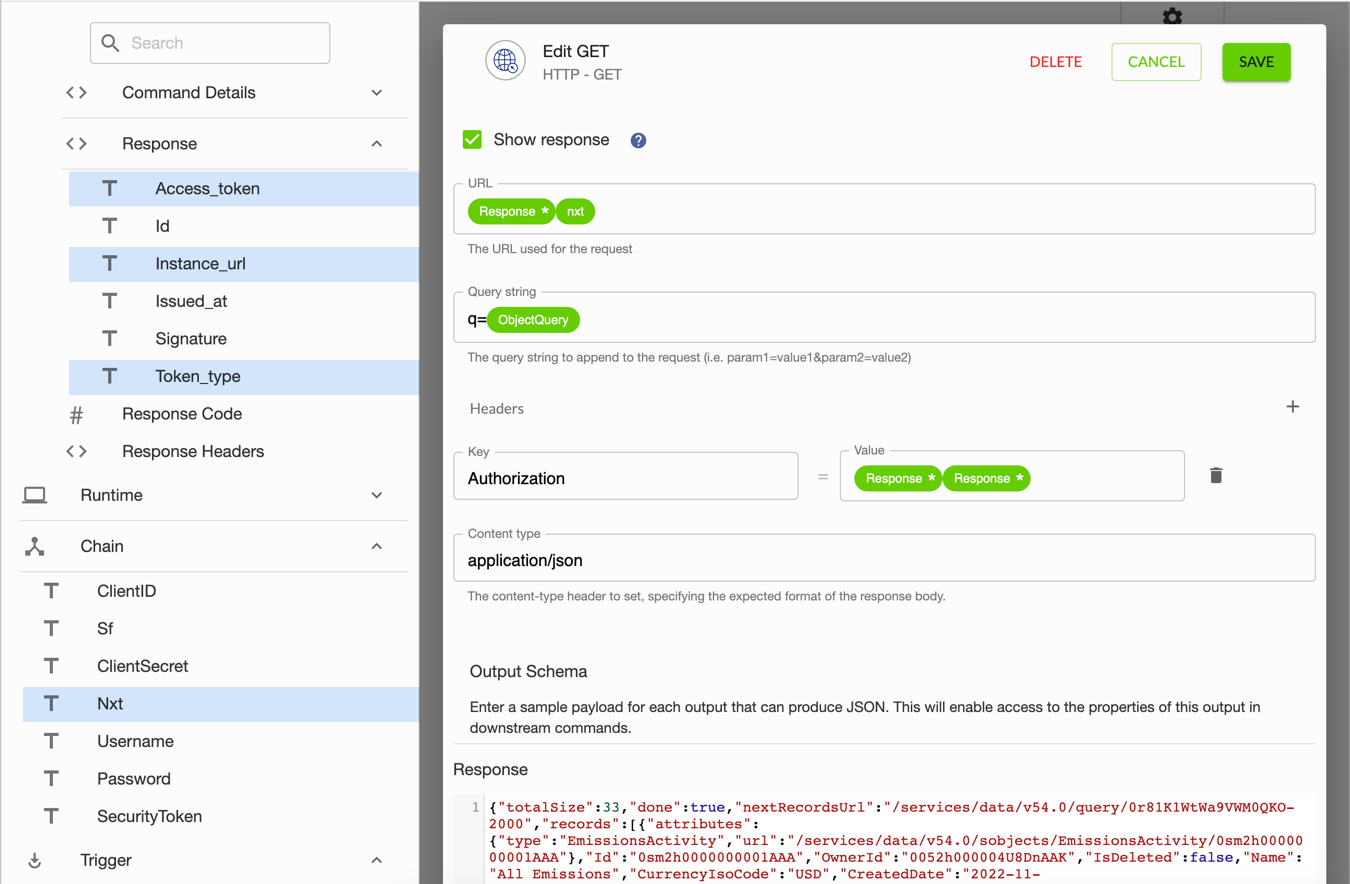1350x884 pixels.
Task: Click the Token_type text type icon
Action: (x=110, y=376)
